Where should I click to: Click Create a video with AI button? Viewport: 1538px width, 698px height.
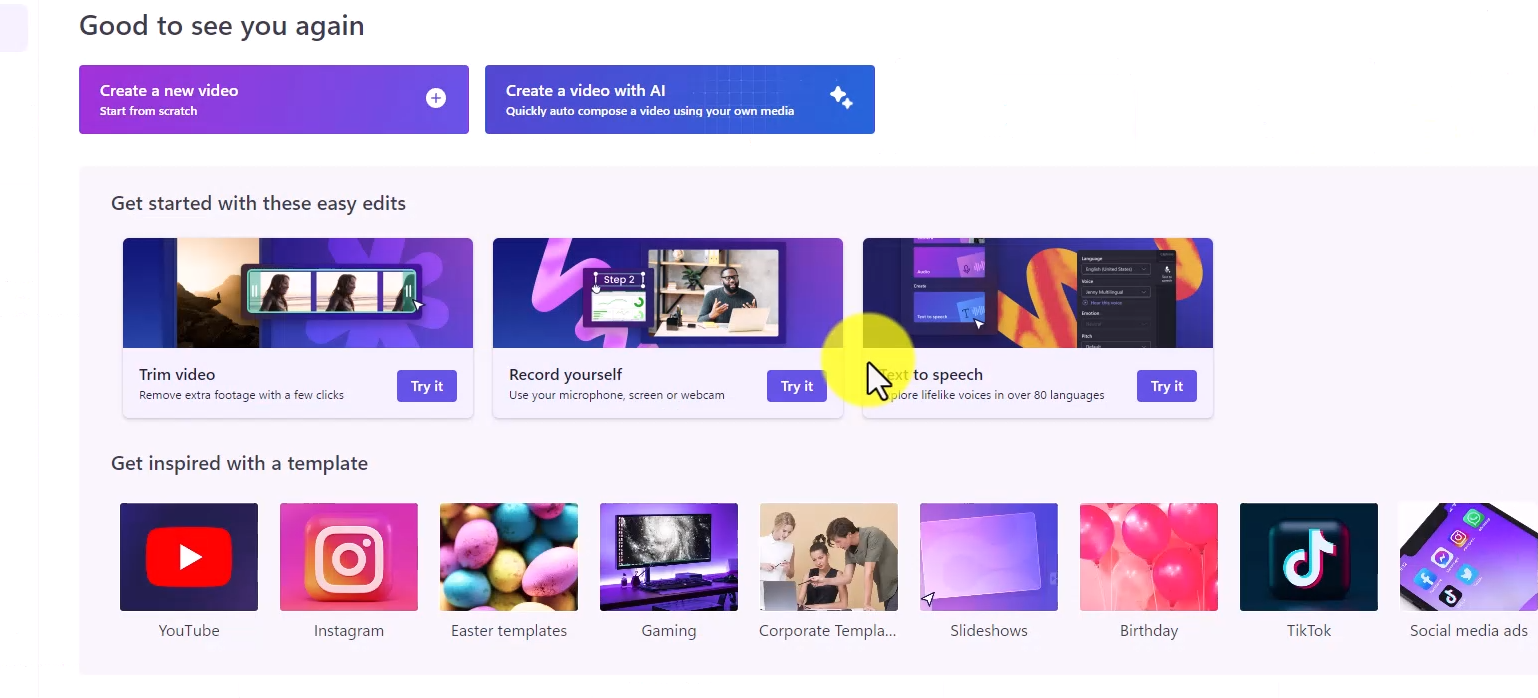click(x=680, y=100)
